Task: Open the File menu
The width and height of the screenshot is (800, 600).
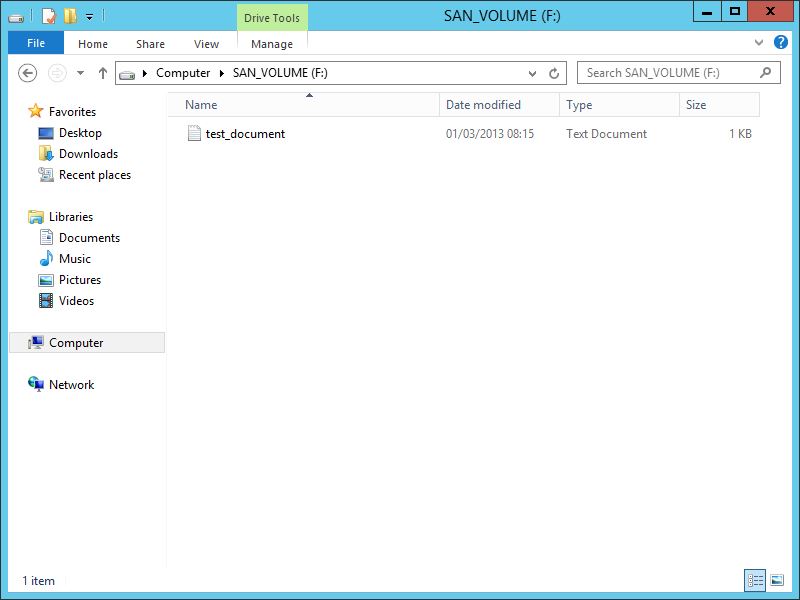Action: click(36, 43)
